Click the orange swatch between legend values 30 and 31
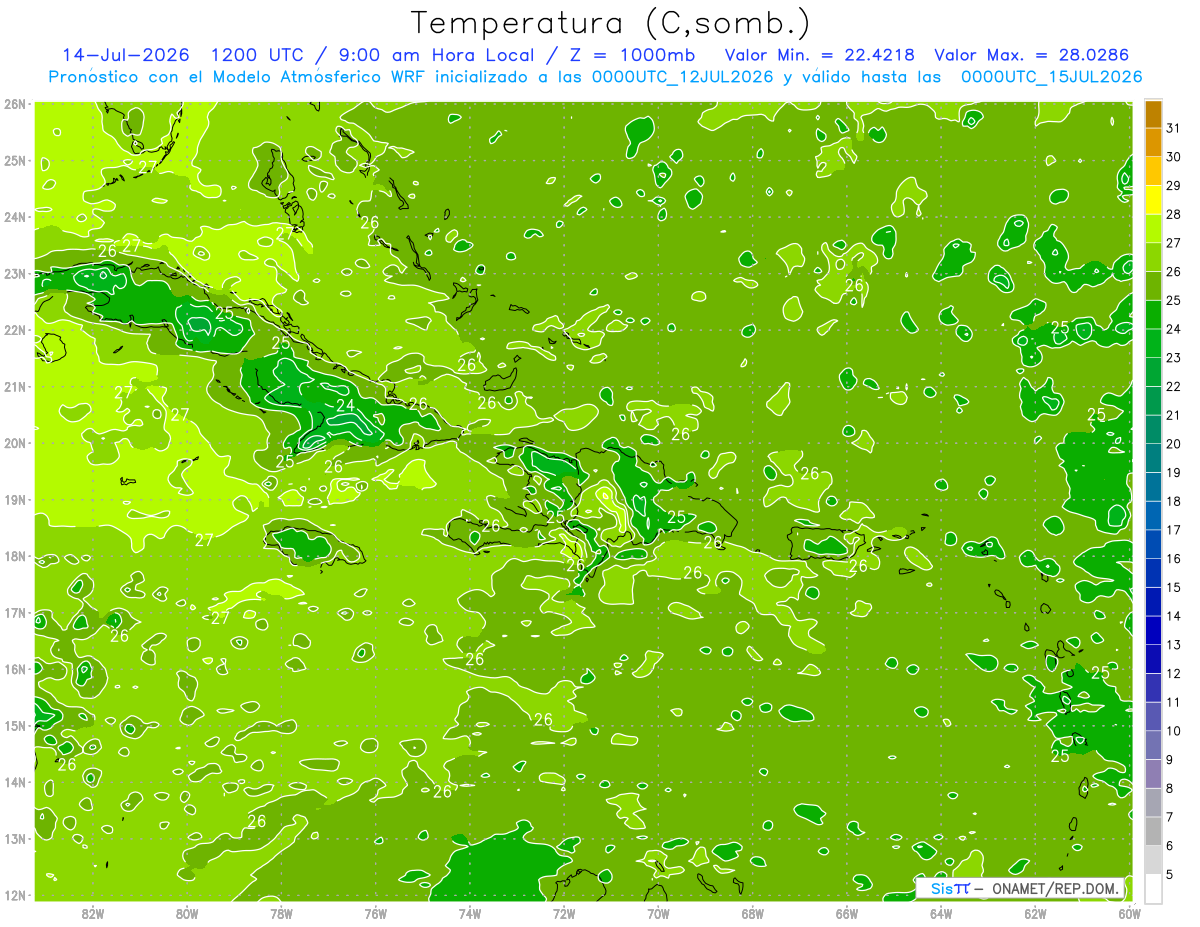 (x=1153, y=143)
